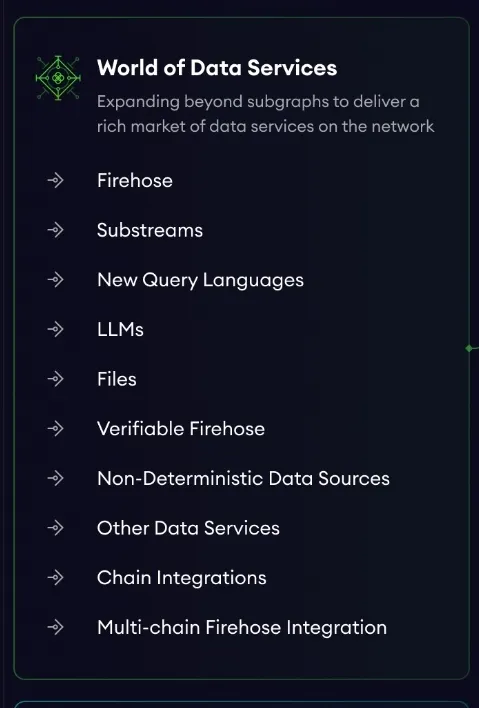Click the arrow icon beside Other Data Services
Viewport: 479px width, 708px height.
[x=56, y=527]
